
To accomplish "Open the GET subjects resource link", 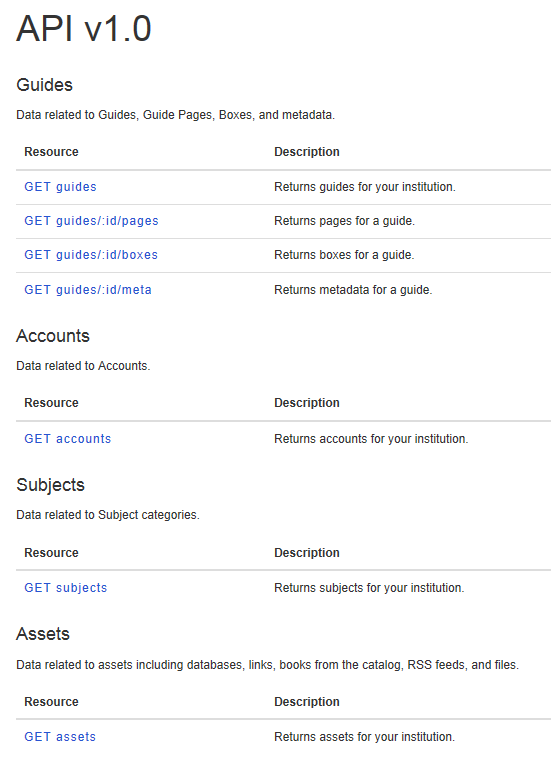I will (x=66, y=588).
